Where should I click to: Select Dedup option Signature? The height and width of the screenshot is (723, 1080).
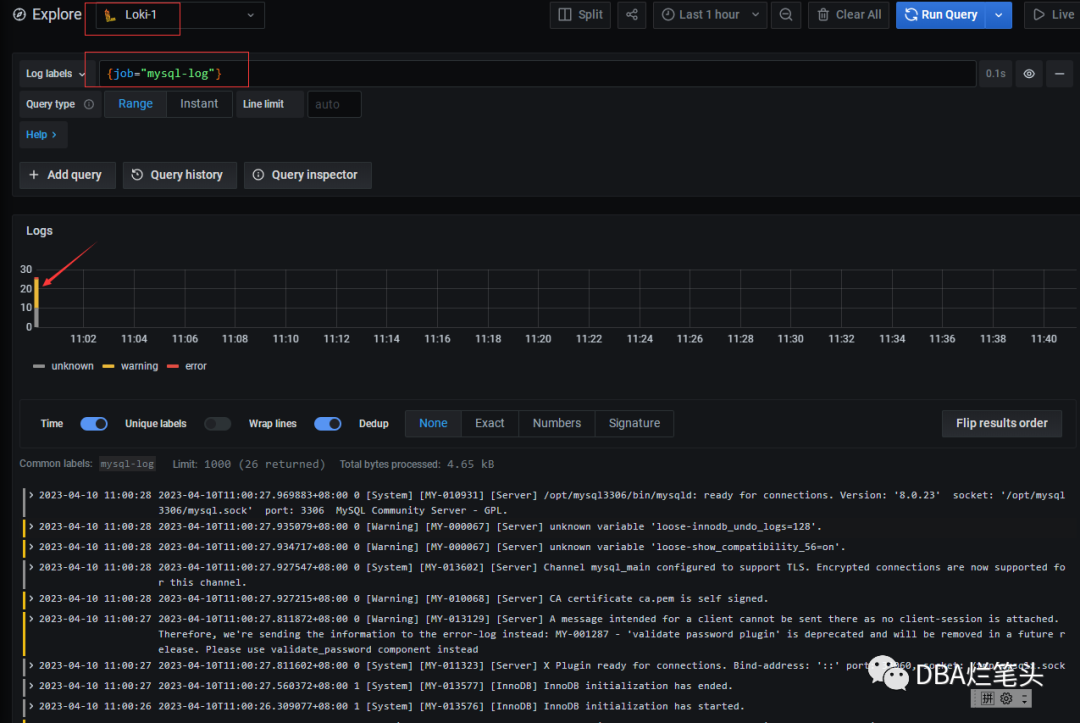[x=634, y=423]
